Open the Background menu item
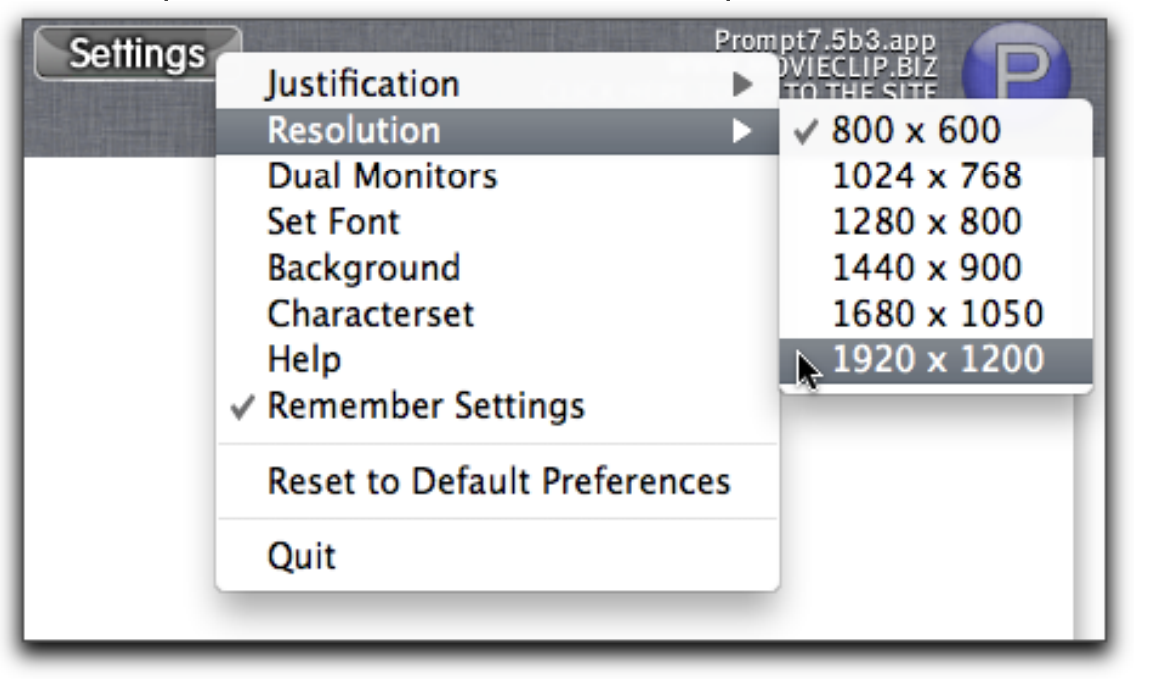Image resolution: width=1150 pixels, height=694 pixels. [x=364, y=268]
